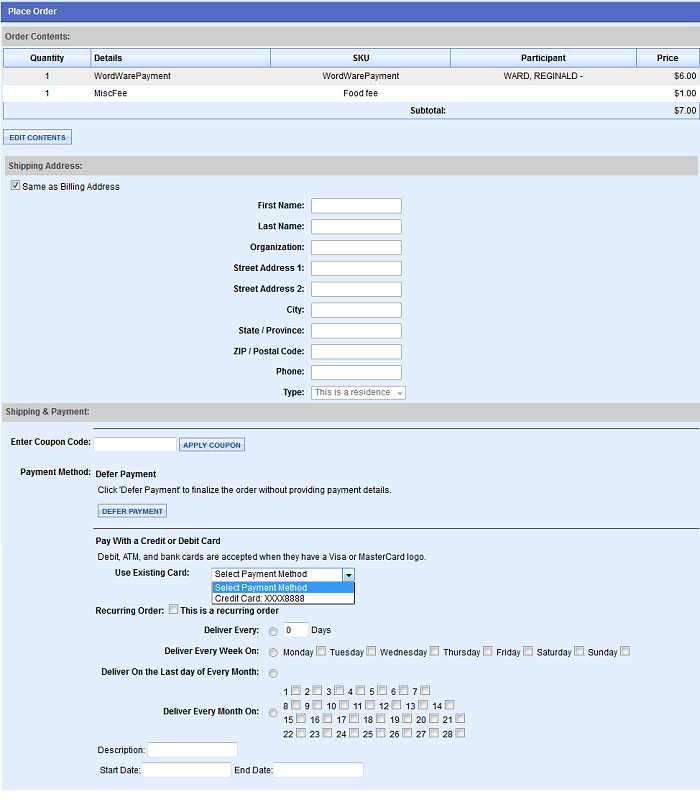The image size is (700, 802).
Task: Check day 1 of month checkbox
Action: pos(296,690)
